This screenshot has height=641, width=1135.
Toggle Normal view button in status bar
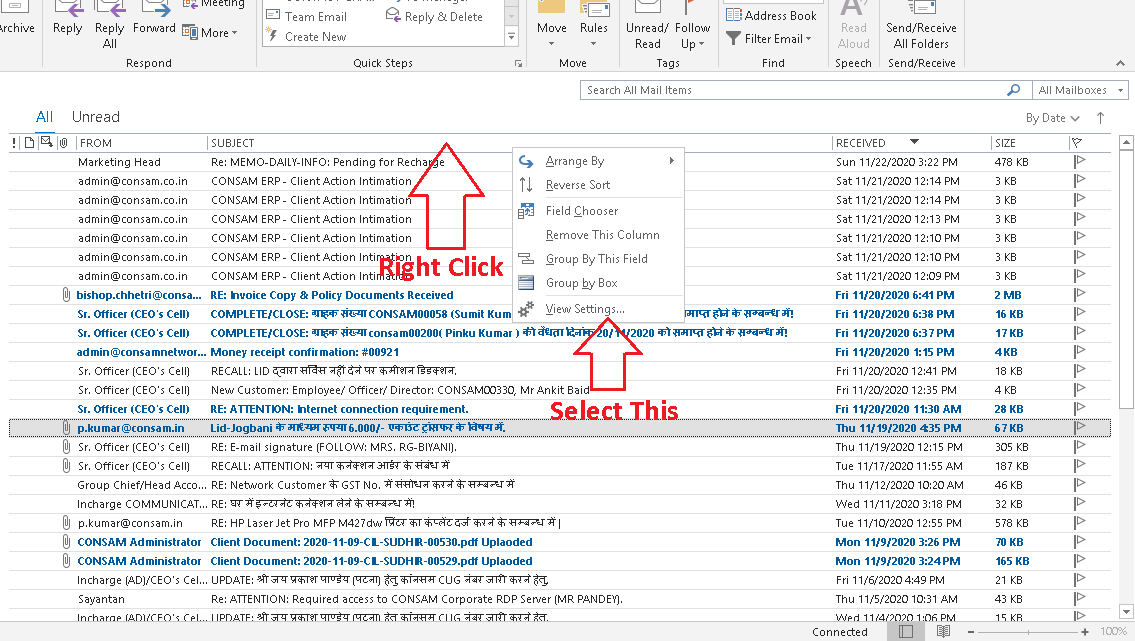[x=905, y=631]
